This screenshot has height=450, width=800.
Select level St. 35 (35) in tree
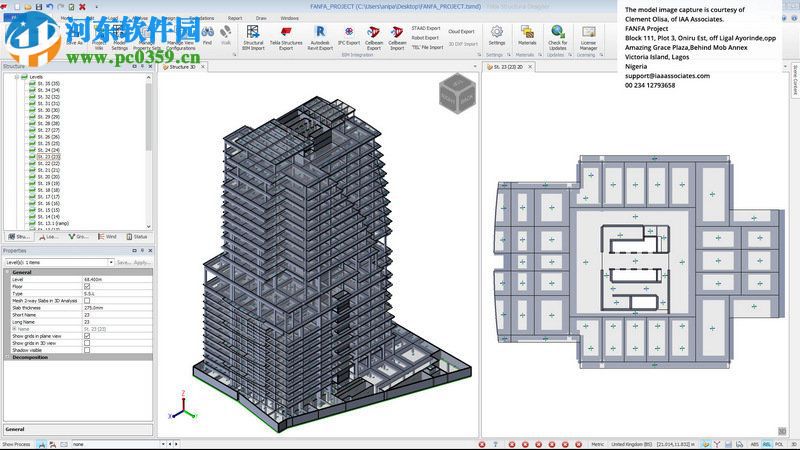coord(48,84)
